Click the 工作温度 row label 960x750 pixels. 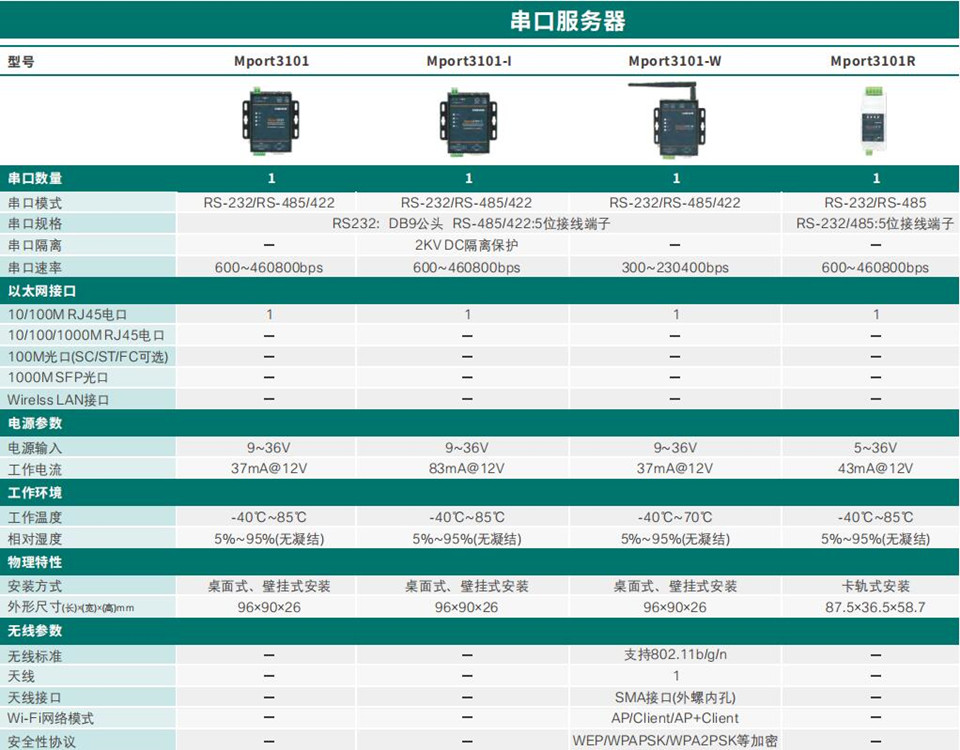point(35,517)
